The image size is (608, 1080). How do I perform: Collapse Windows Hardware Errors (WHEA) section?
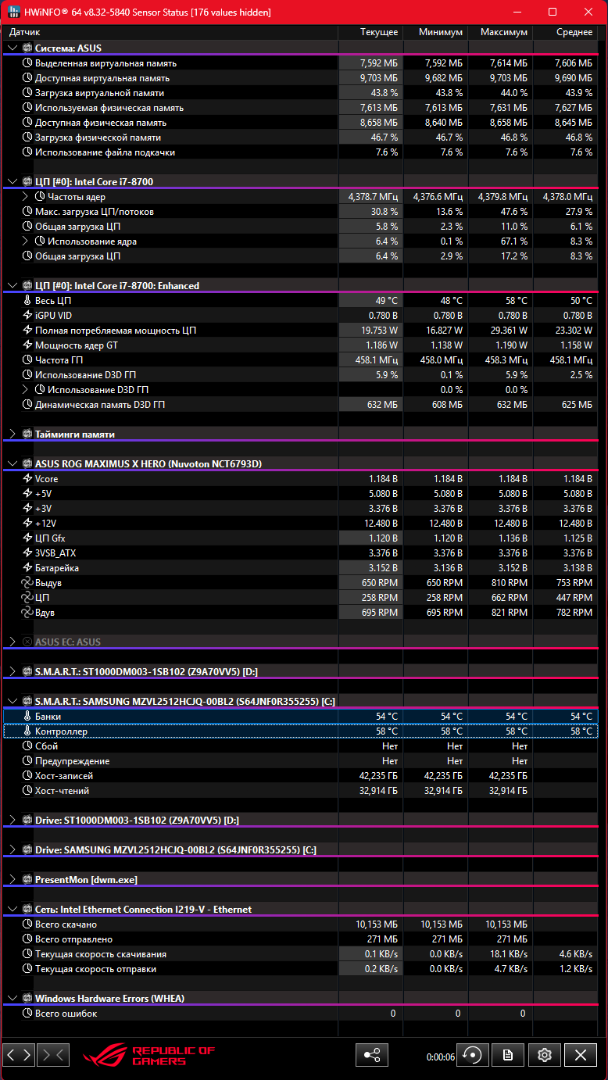(13, 999)
